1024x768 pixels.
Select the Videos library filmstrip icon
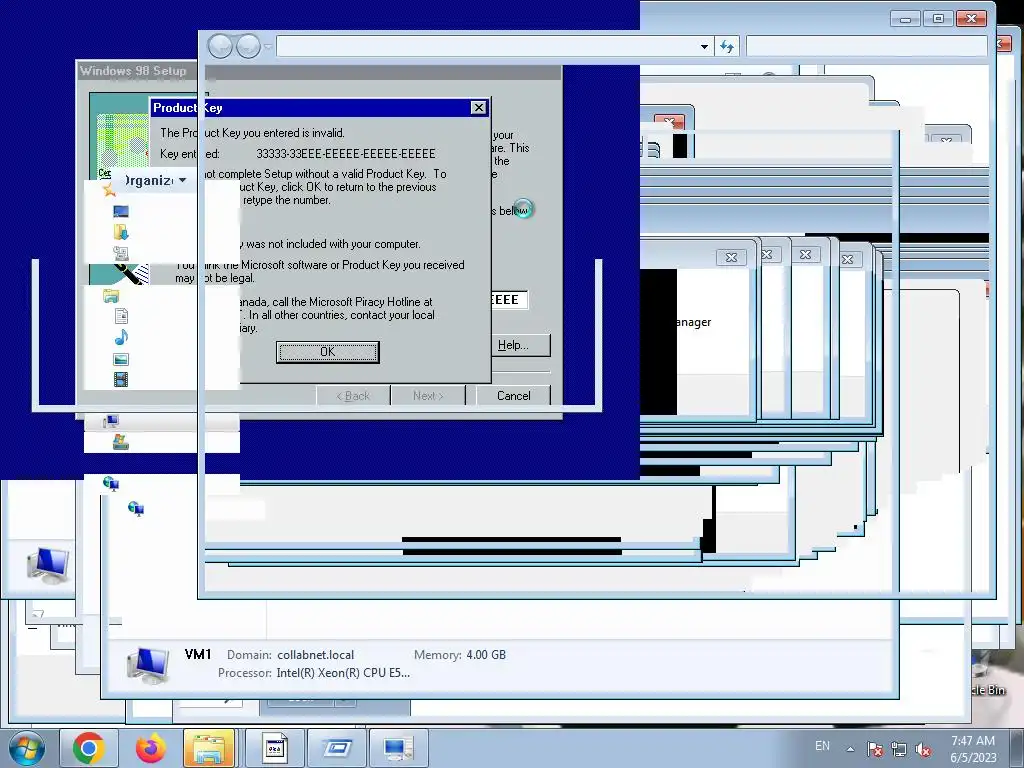point(121,379)
